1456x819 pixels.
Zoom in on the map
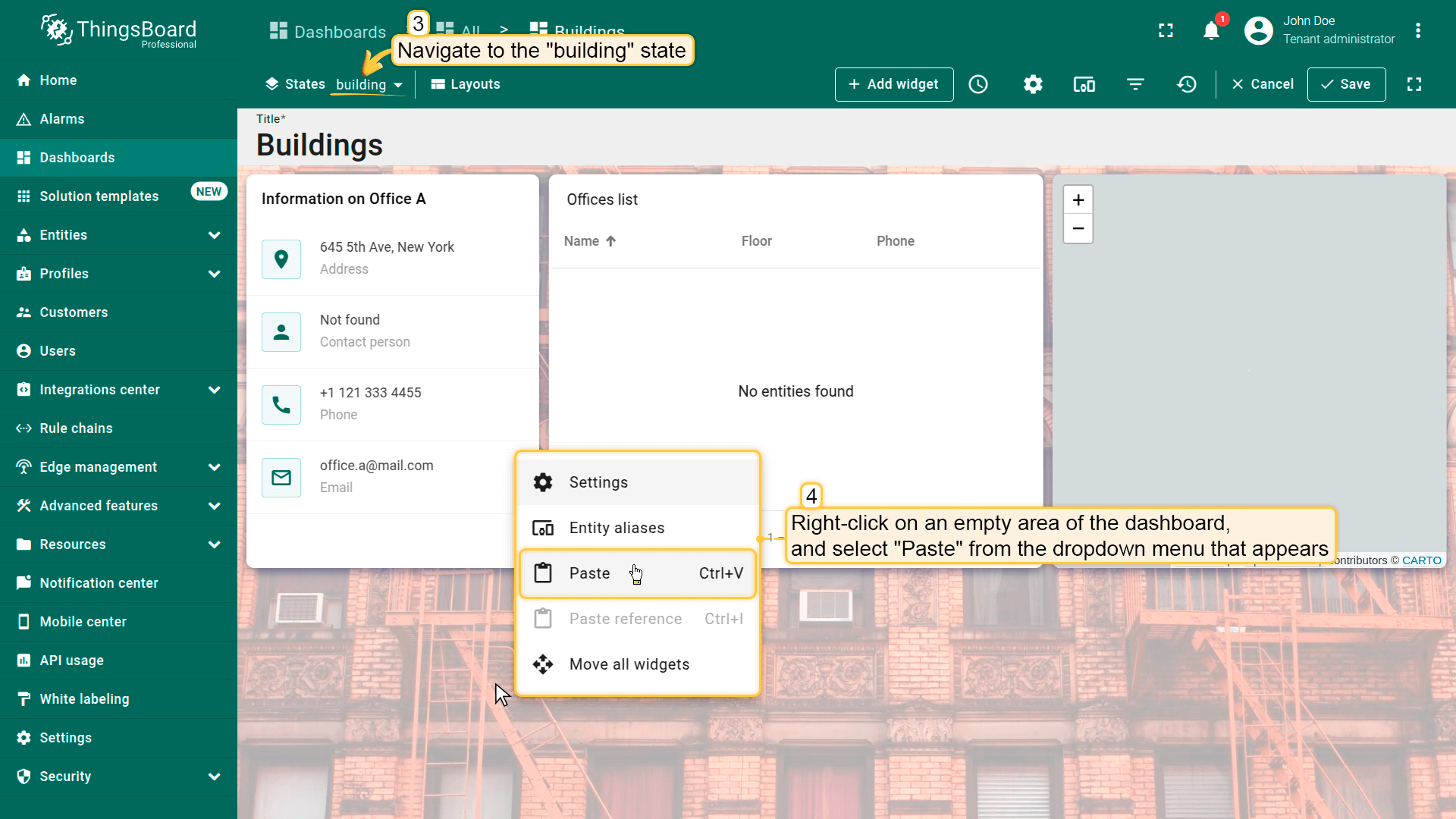click(x=1078, y=200)
